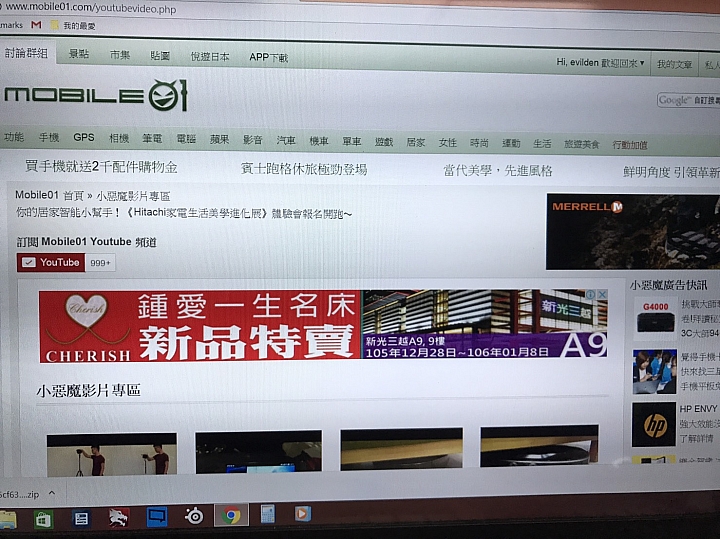The image size is (720, 539).
Task: Open the blue monitor taskbar app
Action: click(157, 517)
